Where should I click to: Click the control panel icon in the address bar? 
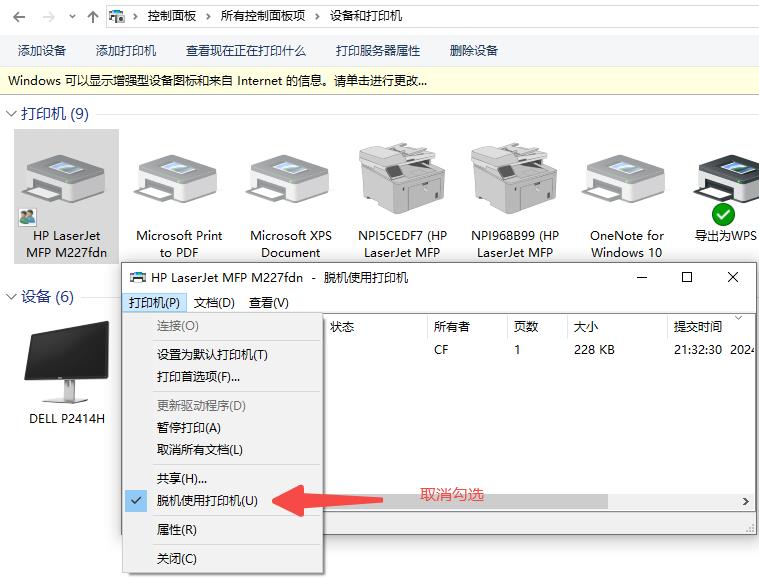click(x=117, y=16)
